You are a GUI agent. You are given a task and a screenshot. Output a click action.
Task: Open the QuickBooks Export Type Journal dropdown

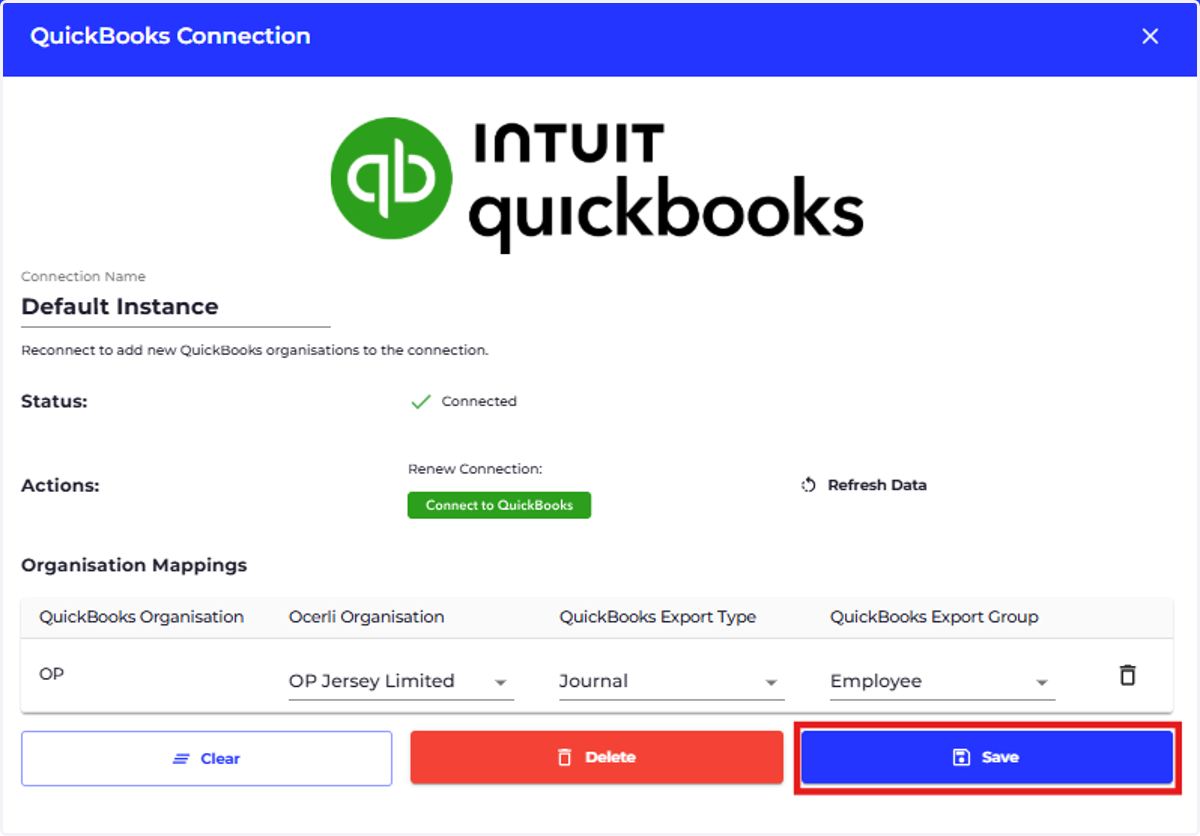(671, 681)
